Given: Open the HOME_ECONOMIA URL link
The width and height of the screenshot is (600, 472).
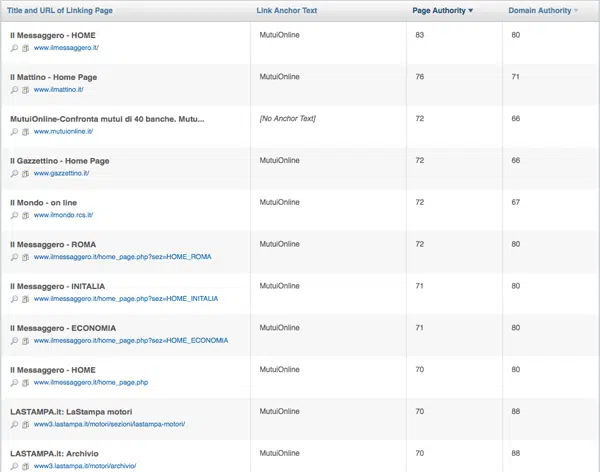Looking at the screenshot, I should coord(130,341).
